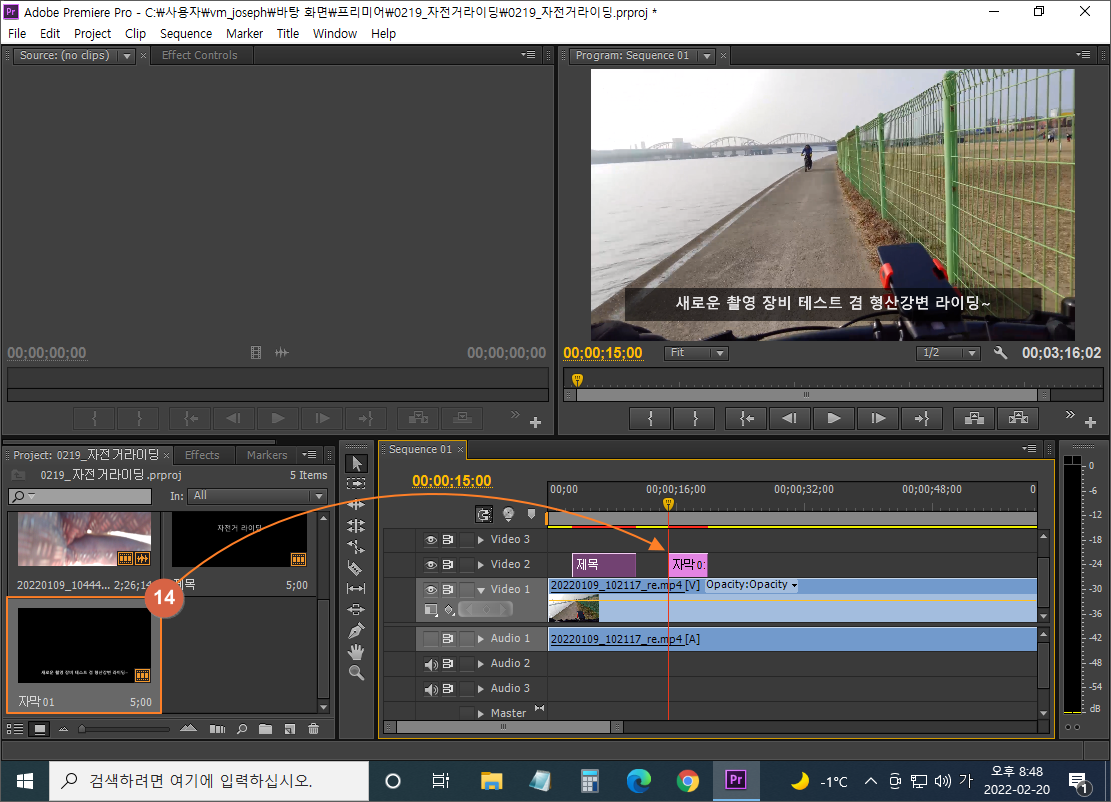Select the Rolling Edit tool
Image resolution: width=1111 pixels, height=802 pixels.
[356, 526]
